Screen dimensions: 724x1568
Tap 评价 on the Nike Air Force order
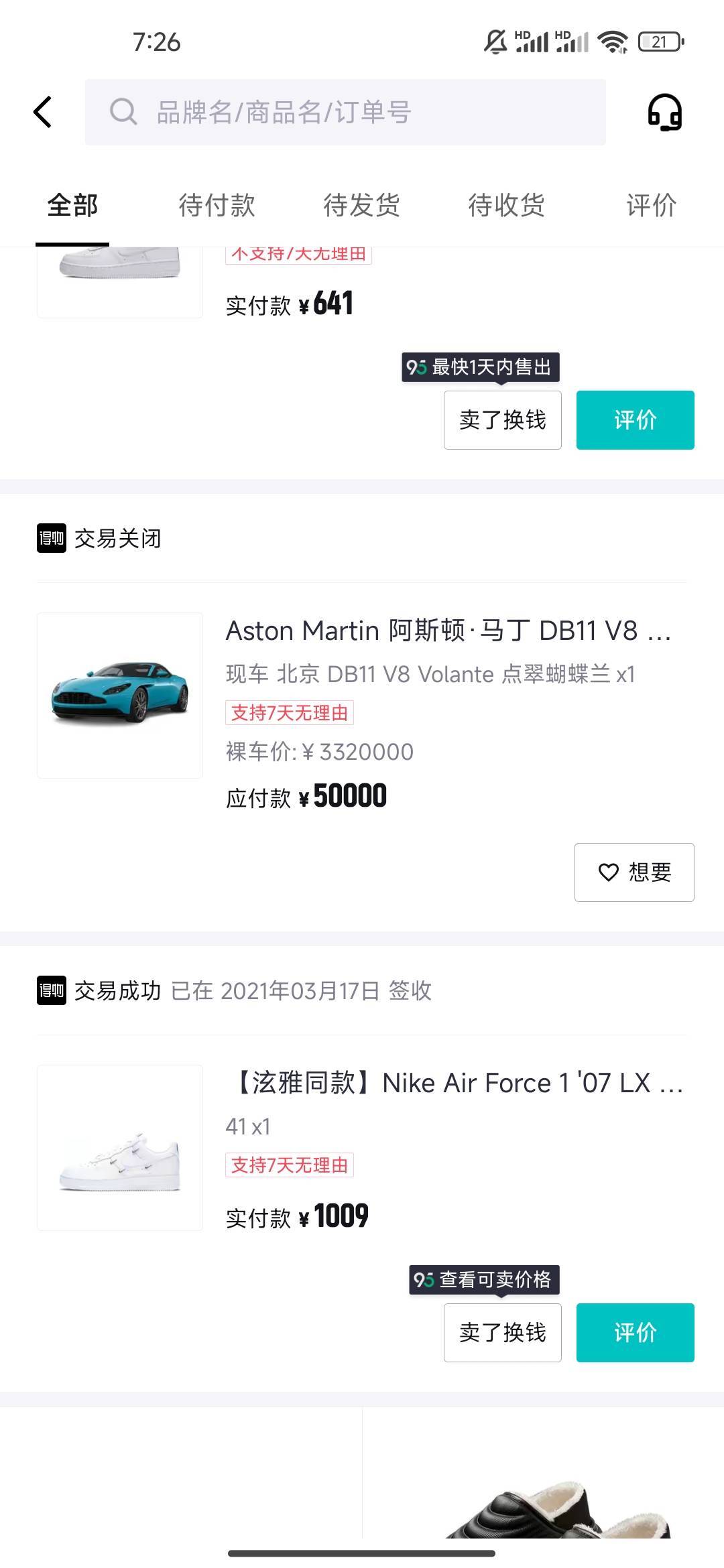click(x=635, y=1332)
